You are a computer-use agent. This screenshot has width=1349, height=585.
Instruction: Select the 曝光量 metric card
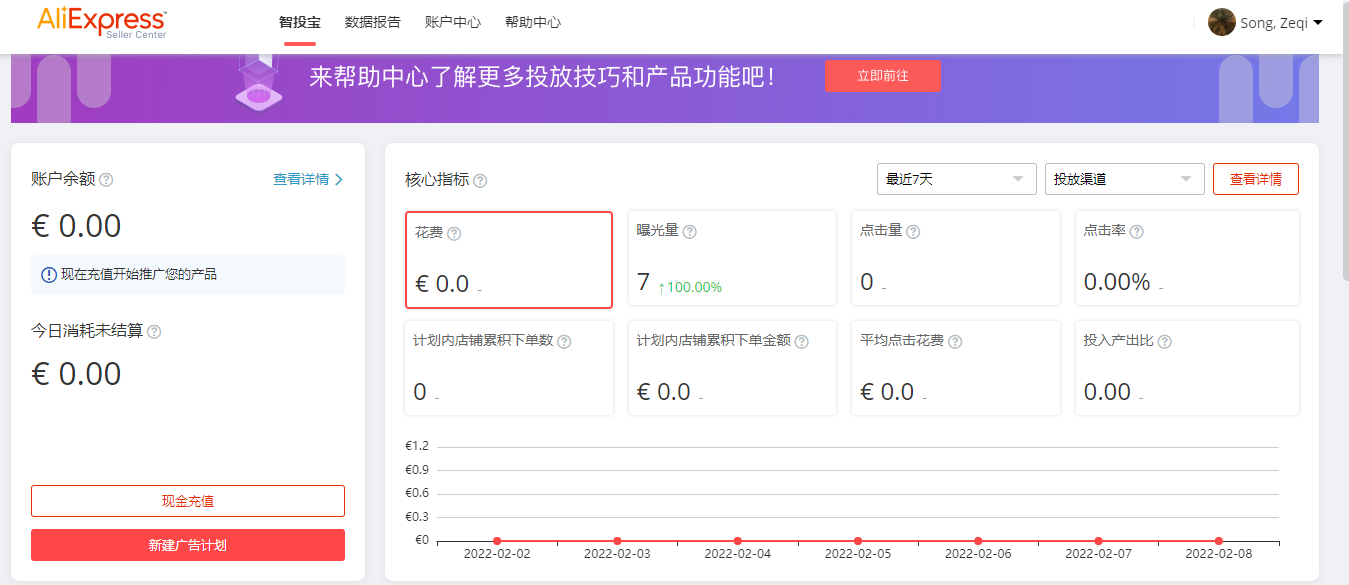pos(732,258)
